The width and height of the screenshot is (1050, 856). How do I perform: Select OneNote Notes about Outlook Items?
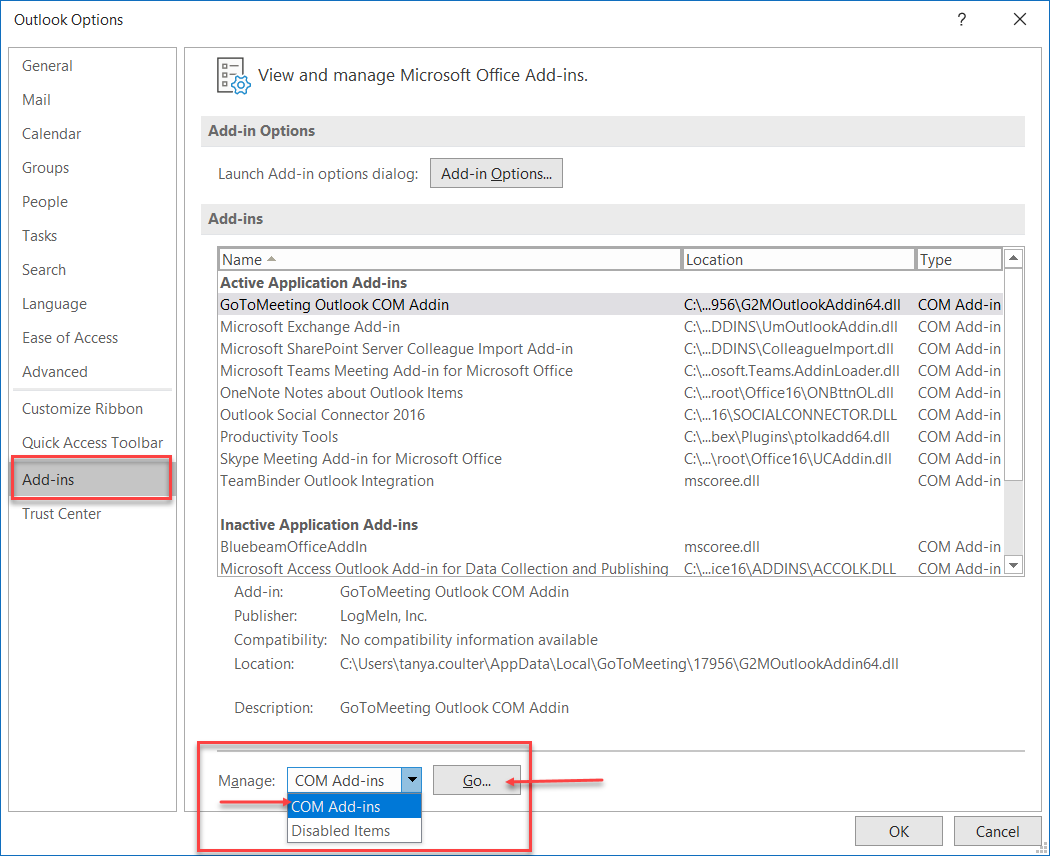(x=610, y=393)
